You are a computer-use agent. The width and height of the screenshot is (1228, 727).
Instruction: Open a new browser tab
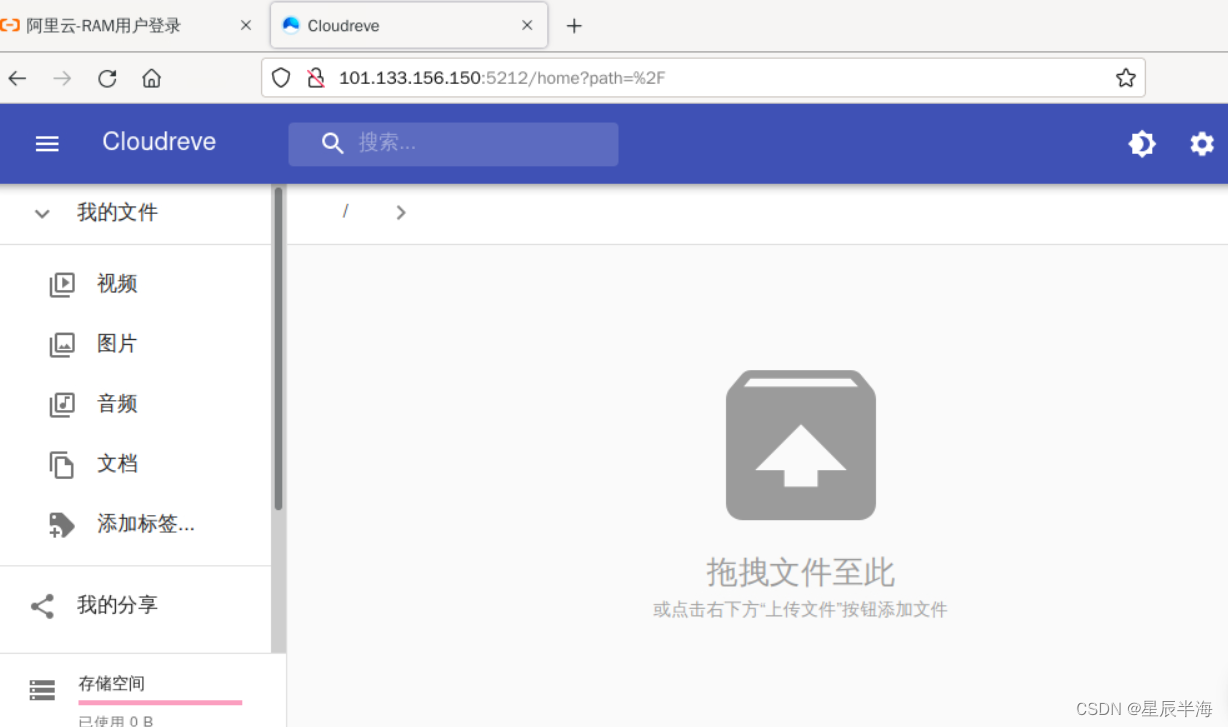[574, 26]
